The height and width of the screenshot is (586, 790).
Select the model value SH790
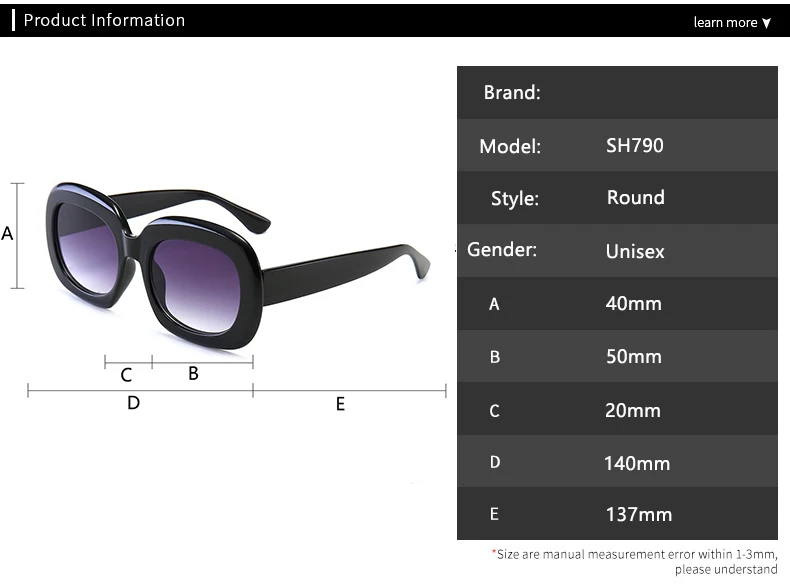coord(634,145)
